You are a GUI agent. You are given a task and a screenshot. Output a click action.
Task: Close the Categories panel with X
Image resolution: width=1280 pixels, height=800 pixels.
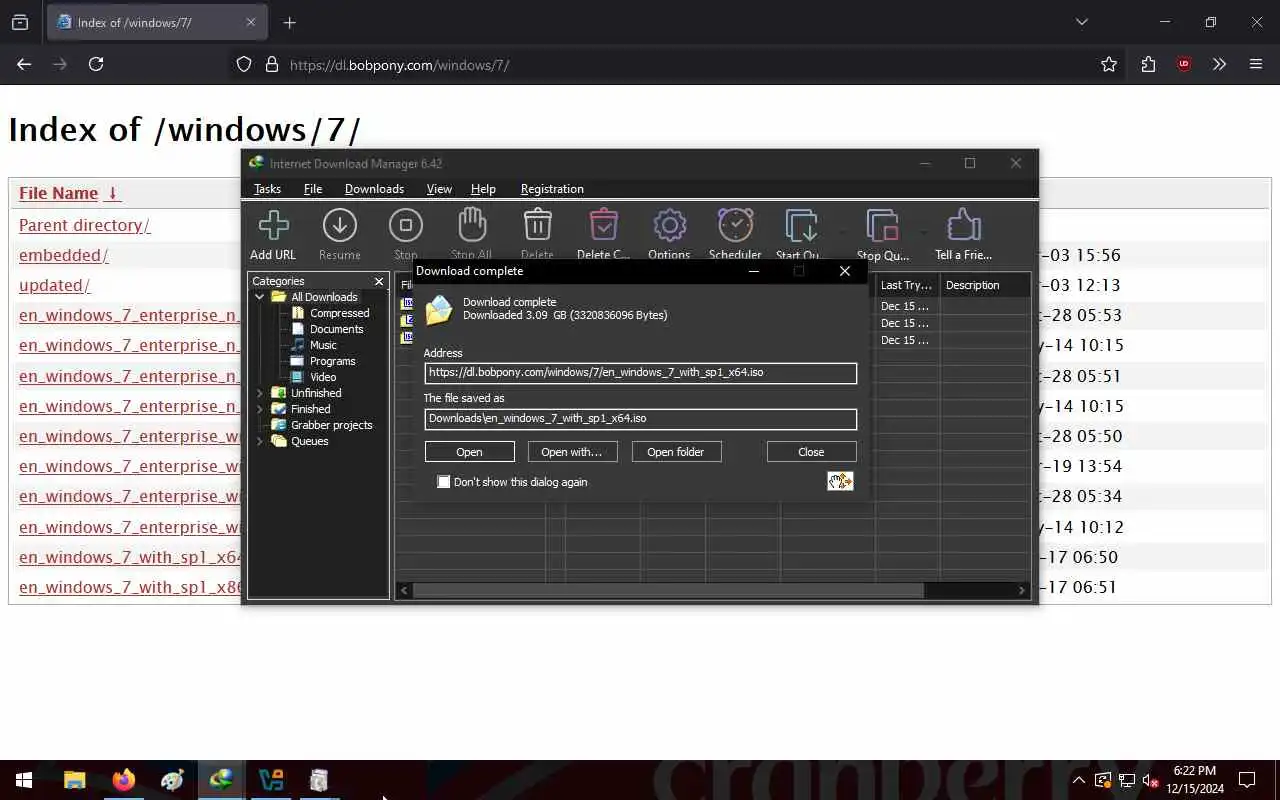pos(379,282)
